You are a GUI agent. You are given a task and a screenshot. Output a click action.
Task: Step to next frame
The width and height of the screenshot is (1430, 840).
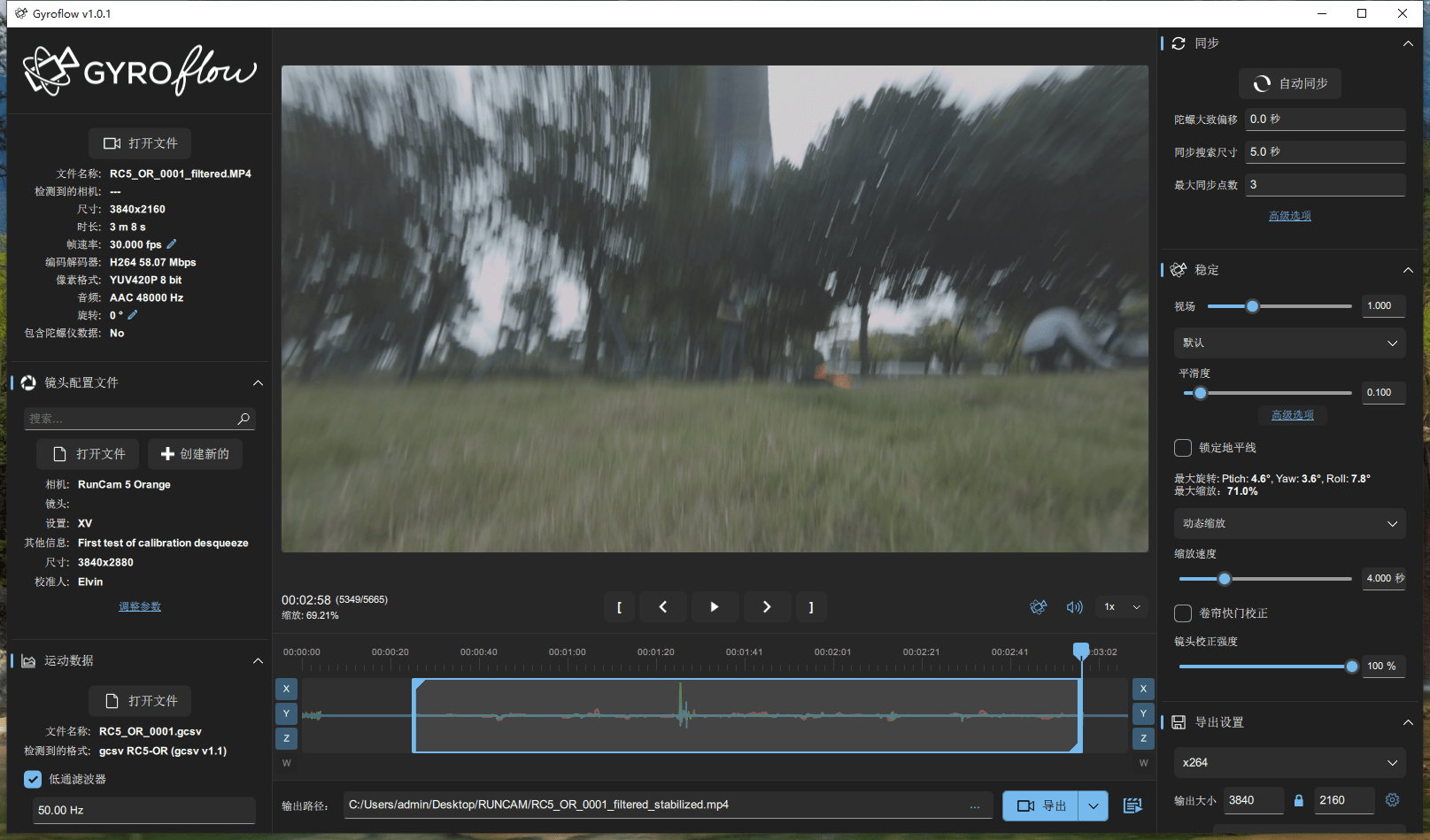[x=767, y=607]
